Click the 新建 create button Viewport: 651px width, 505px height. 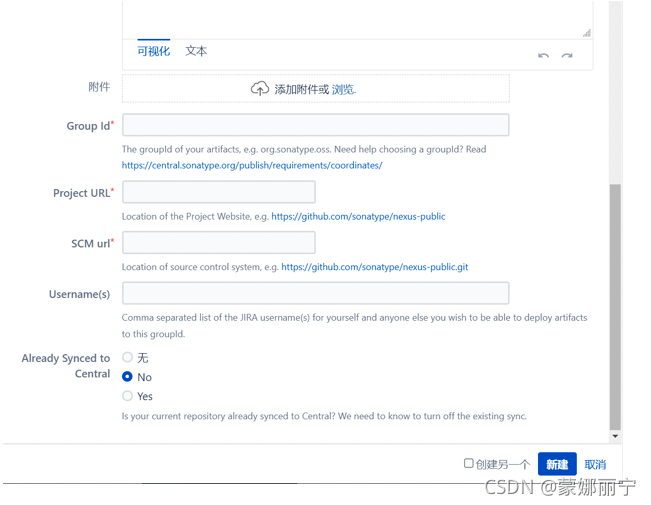click(x=557, y=464)
